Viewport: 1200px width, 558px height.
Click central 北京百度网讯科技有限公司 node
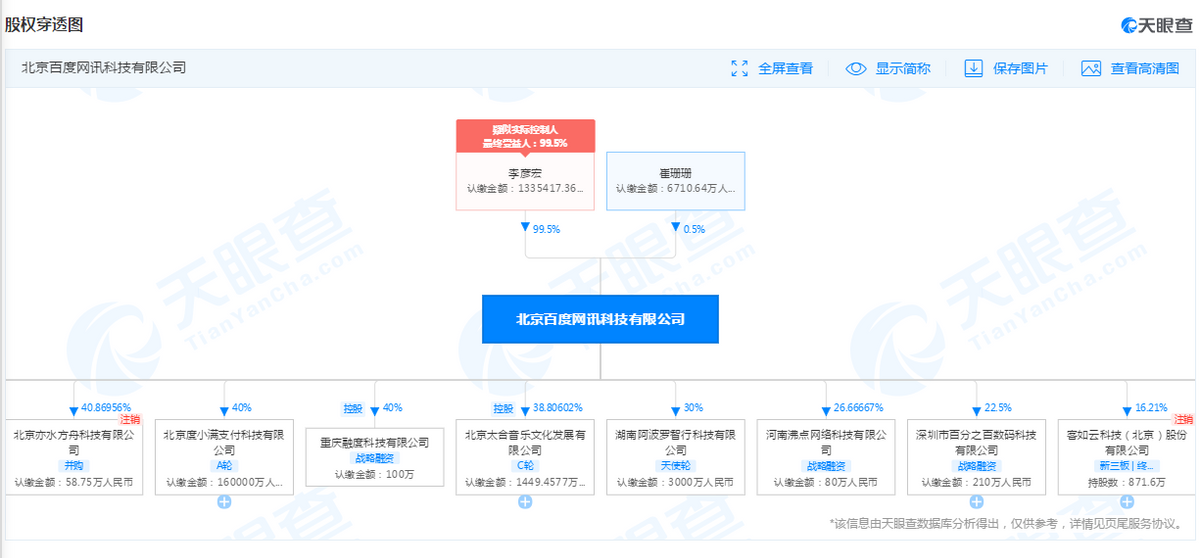point(600,319)
